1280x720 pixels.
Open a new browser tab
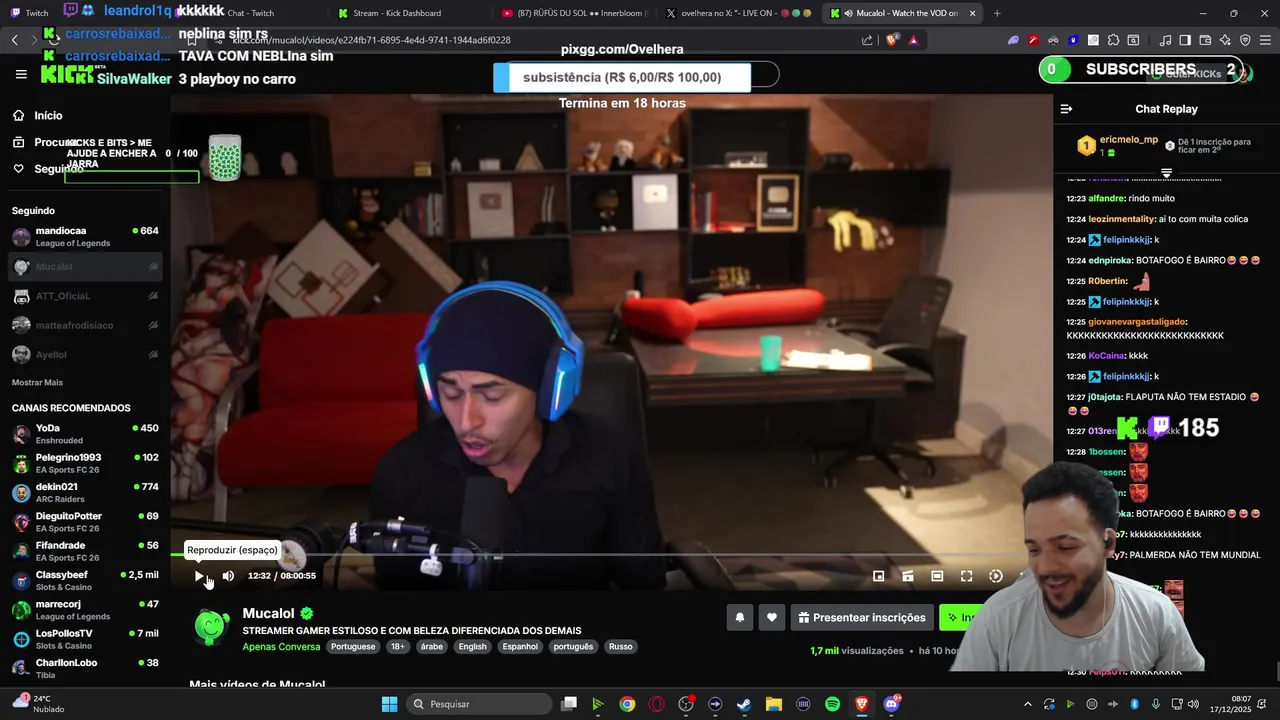point(997,13)
